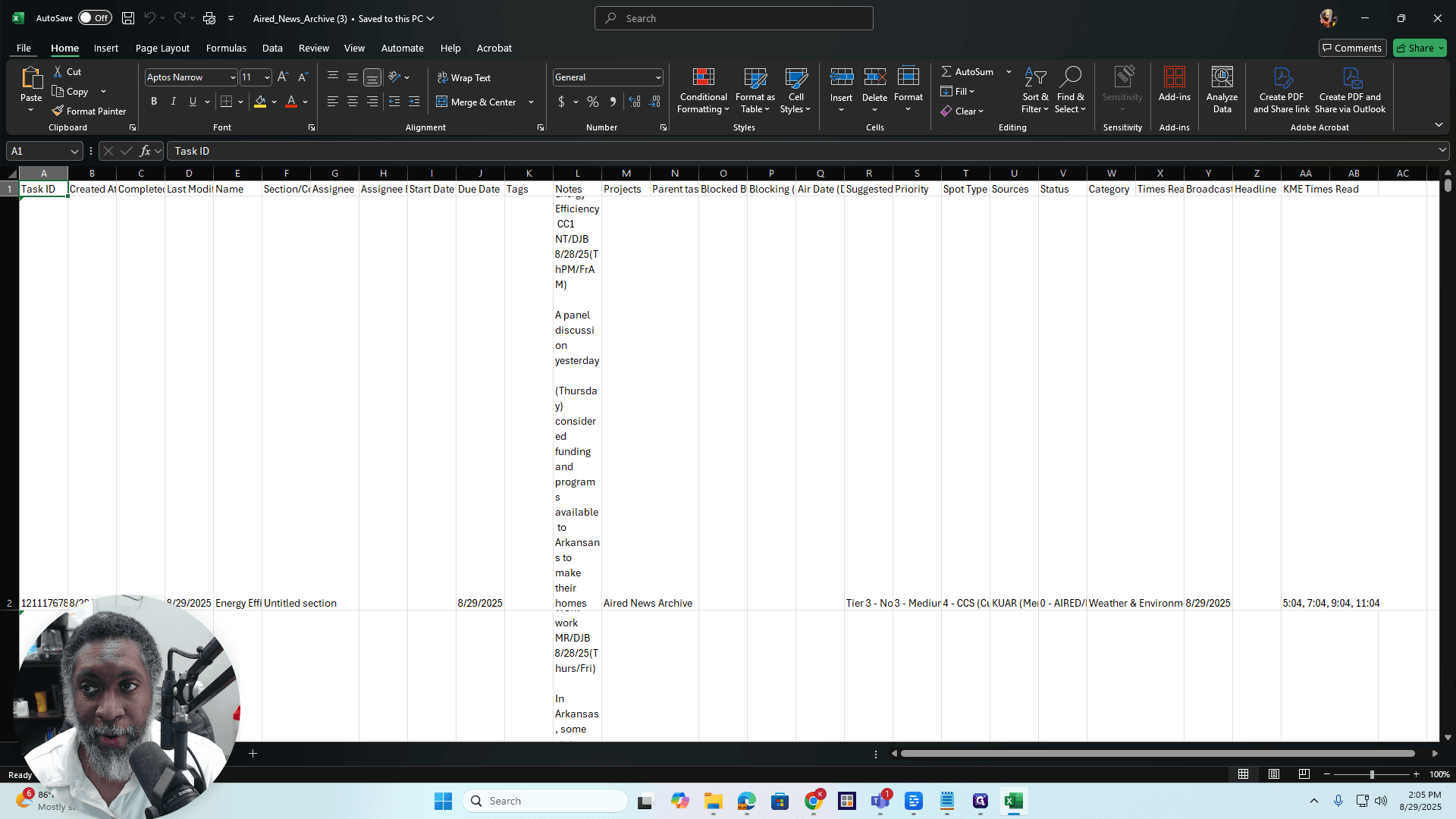Click the Percent Style icon
This screenshot has height=819, width=1456.
(593, 102)
